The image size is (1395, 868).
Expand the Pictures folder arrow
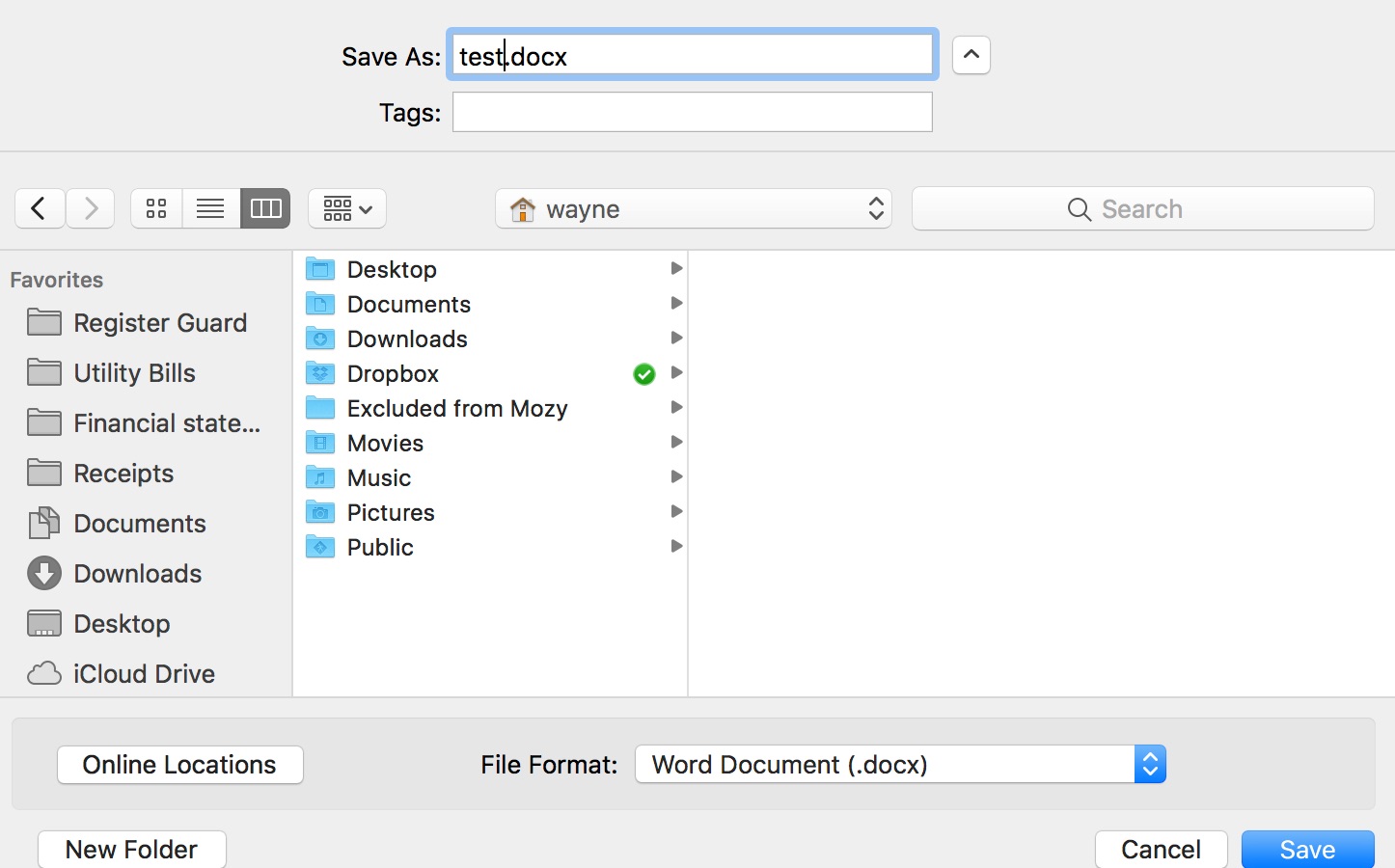676,511
